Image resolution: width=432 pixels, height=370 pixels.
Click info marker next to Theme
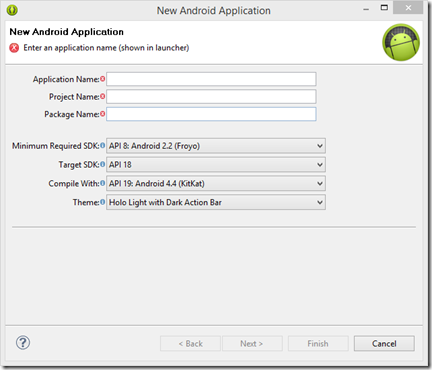[103, 202]
